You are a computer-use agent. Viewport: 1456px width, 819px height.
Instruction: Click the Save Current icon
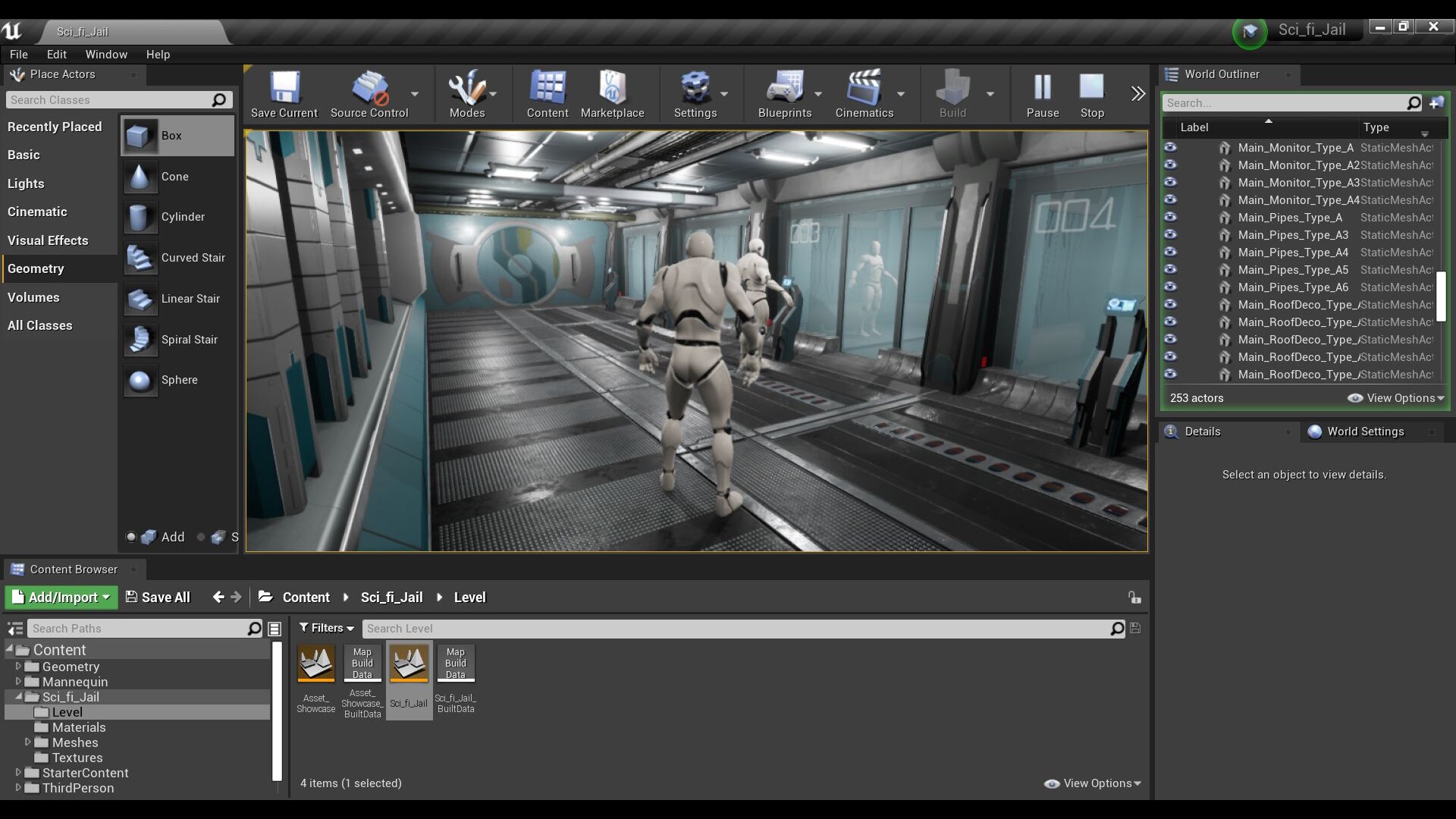284,87
